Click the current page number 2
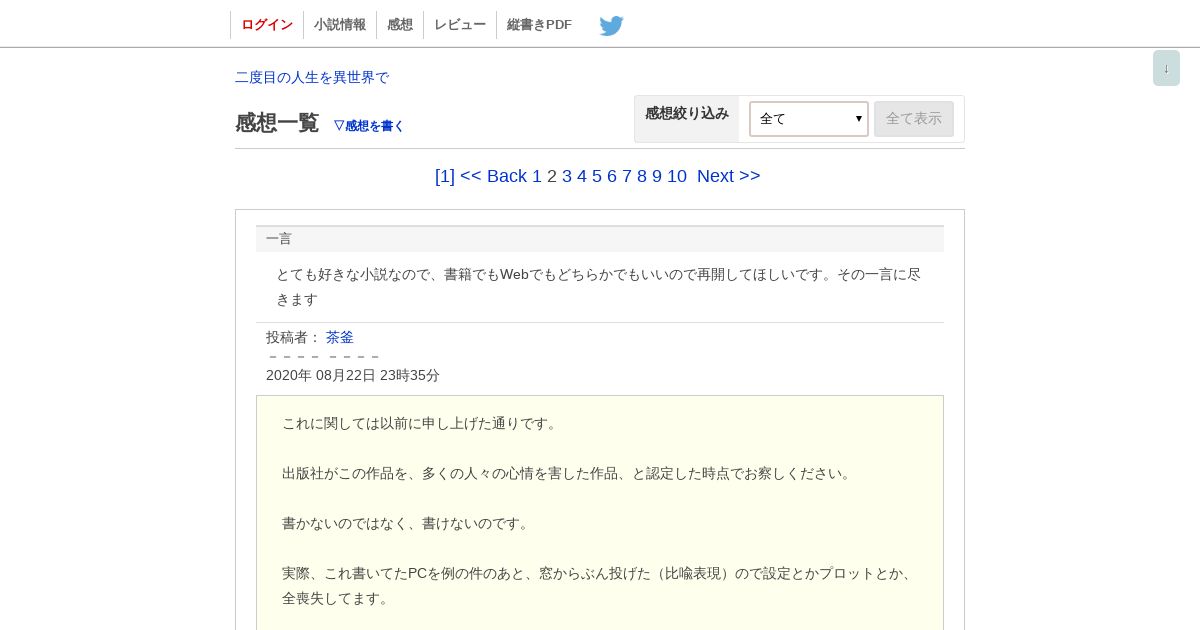This screenshot has width=1200, height=630. pyautogui.click(x=552, y=176)
